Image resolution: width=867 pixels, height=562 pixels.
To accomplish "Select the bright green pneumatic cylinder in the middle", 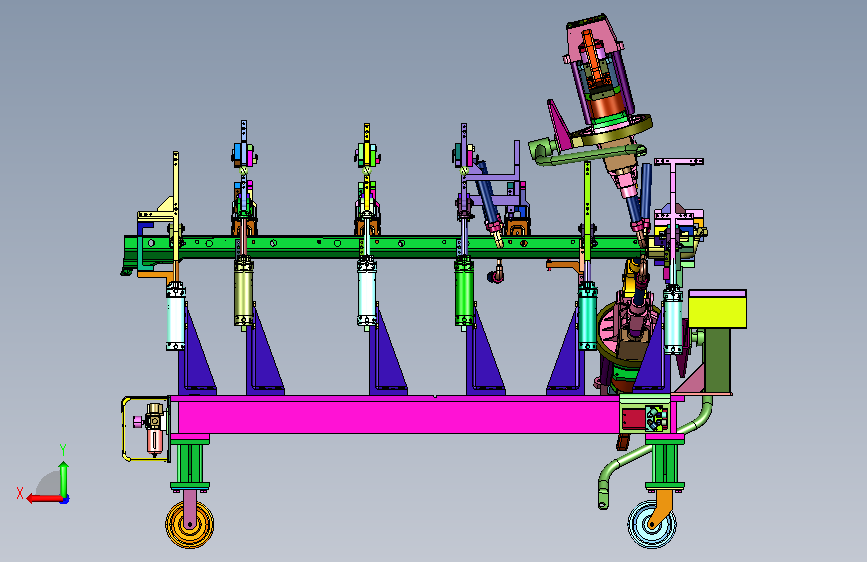I will [464, 293].
